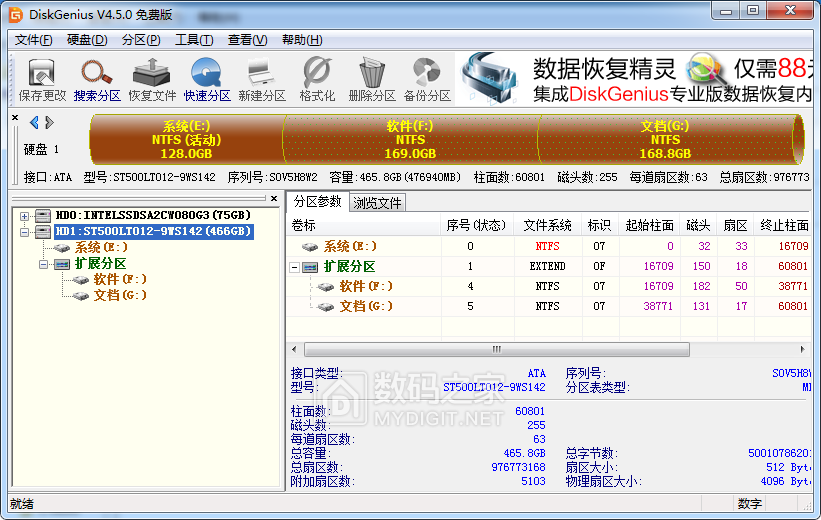The height and width of the screenshot is (520, 821).
Task: Click 扩展分区 icon in tree
Action: click(x=62, y=264)
